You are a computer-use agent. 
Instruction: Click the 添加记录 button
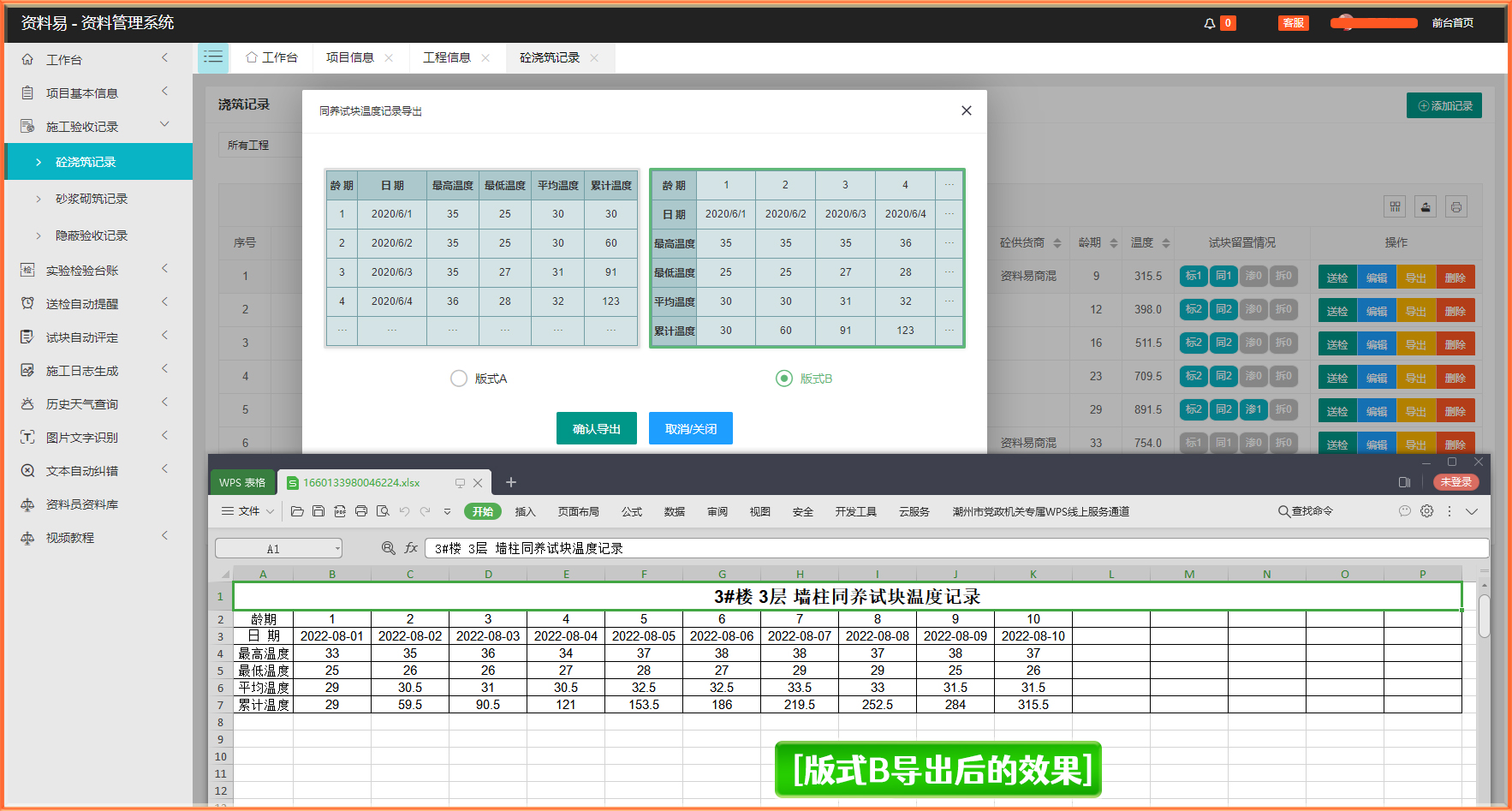1444,105
